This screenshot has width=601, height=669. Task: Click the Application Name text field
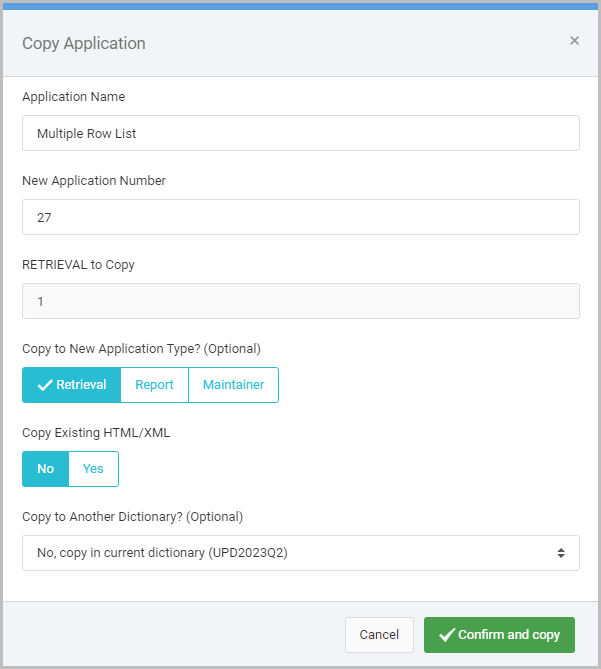pos(301,133)
